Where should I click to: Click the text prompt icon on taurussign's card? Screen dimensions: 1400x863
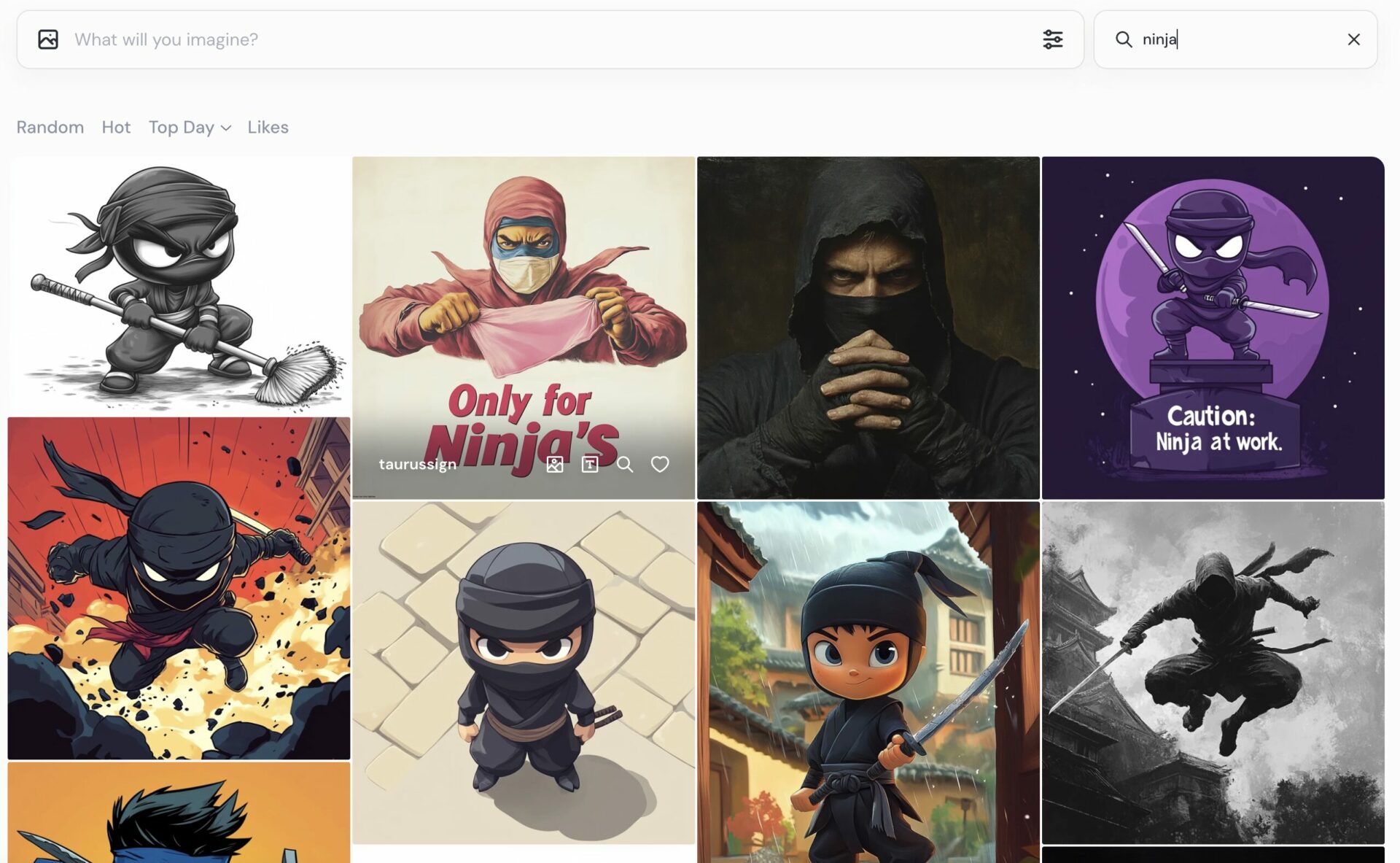click(588, 464)
